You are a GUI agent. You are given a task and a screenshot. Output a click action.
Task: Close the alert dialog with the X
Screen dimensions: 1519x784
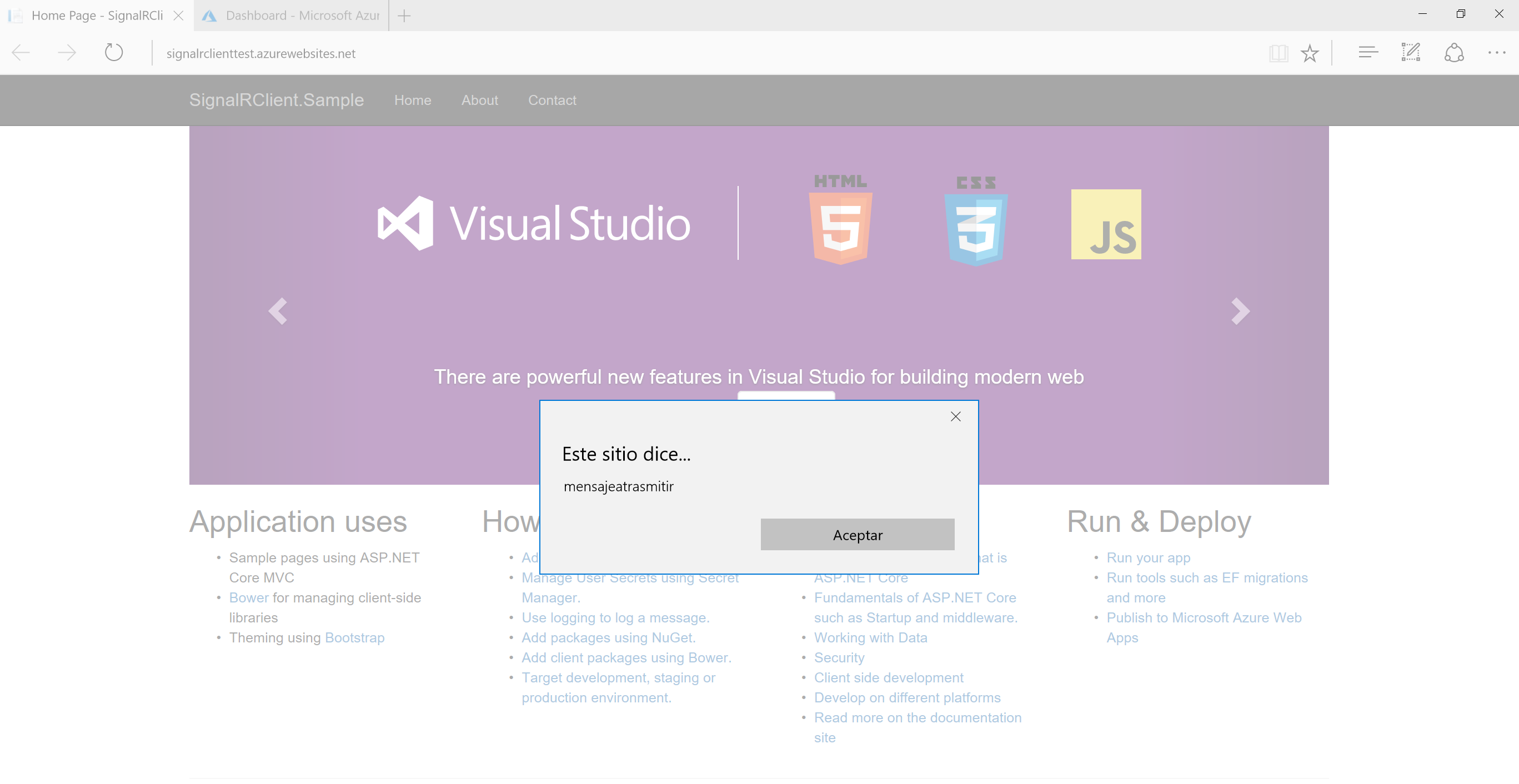(x=955, y=417)
